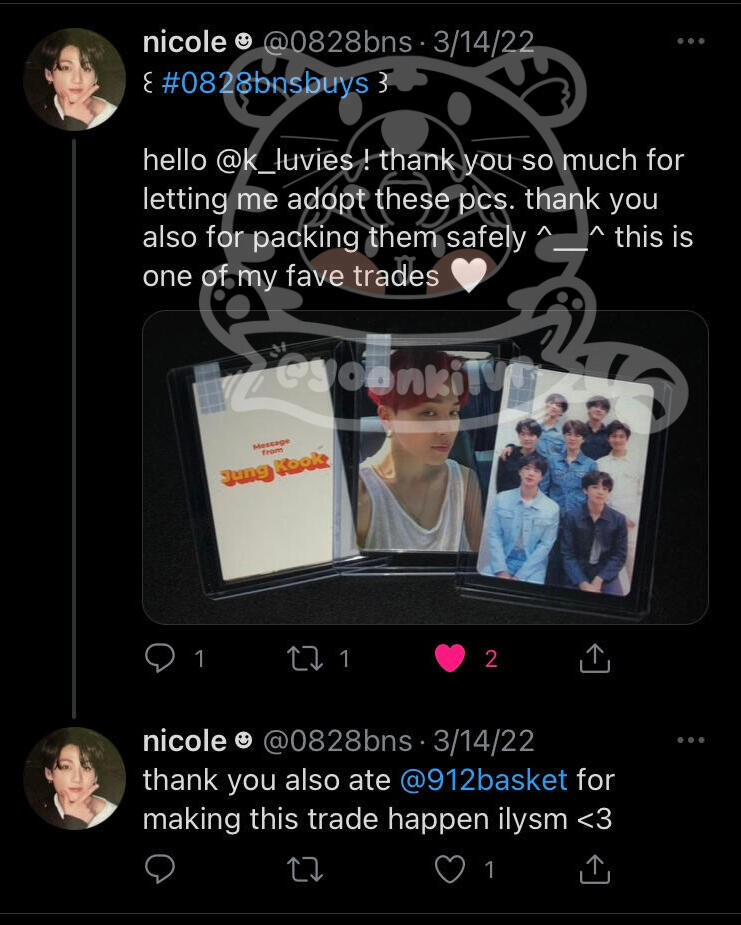Open the first tweet's text body
This screenshot has width=741, height=925.
(x=418, y=218)
